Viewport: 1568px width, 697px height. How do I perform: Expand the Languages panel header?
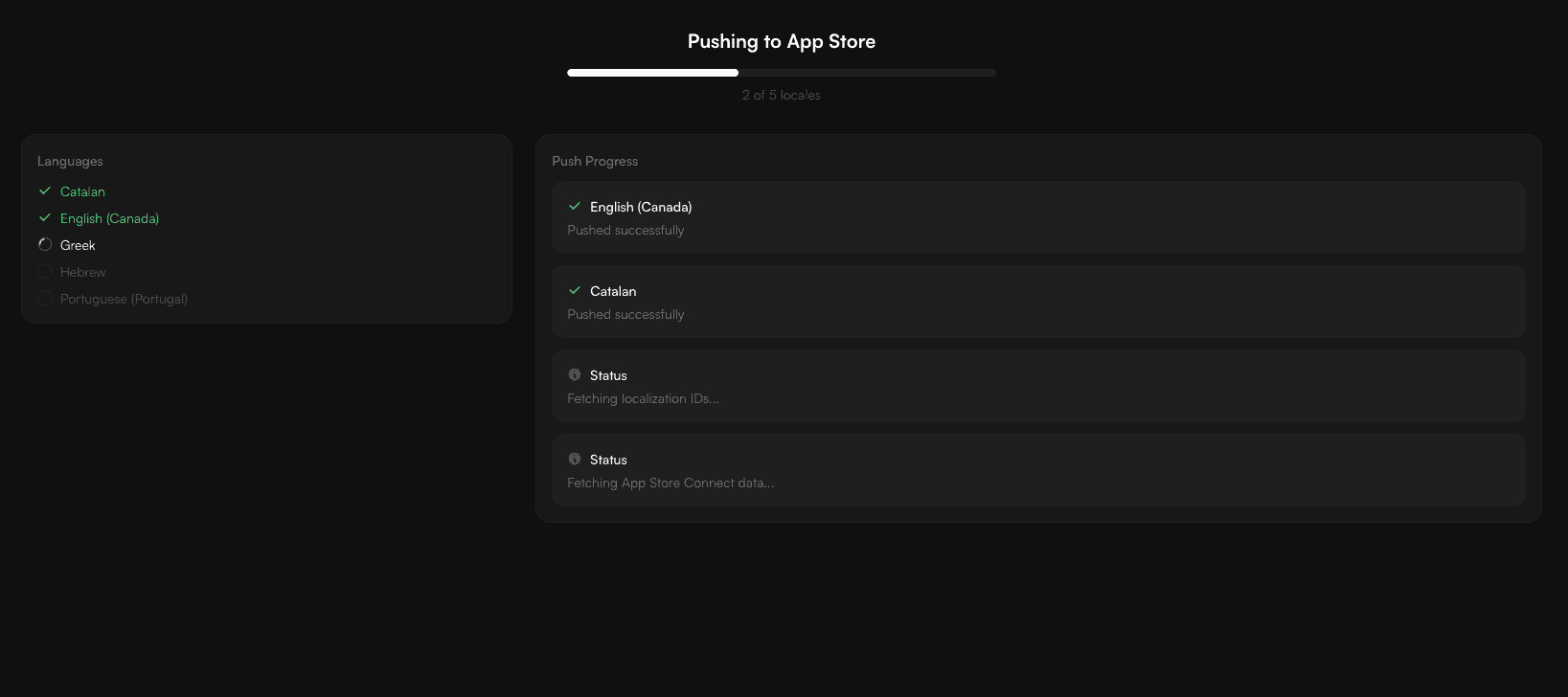[70, 161]
